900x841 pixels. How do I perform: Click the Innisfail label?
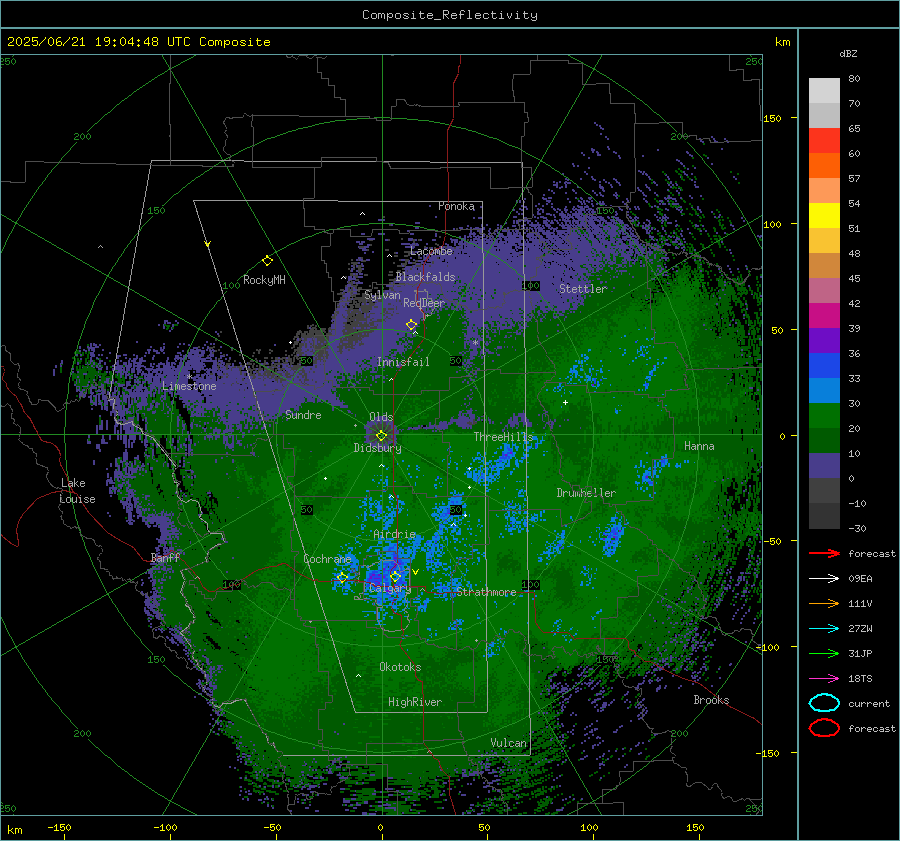pos(403,362)
